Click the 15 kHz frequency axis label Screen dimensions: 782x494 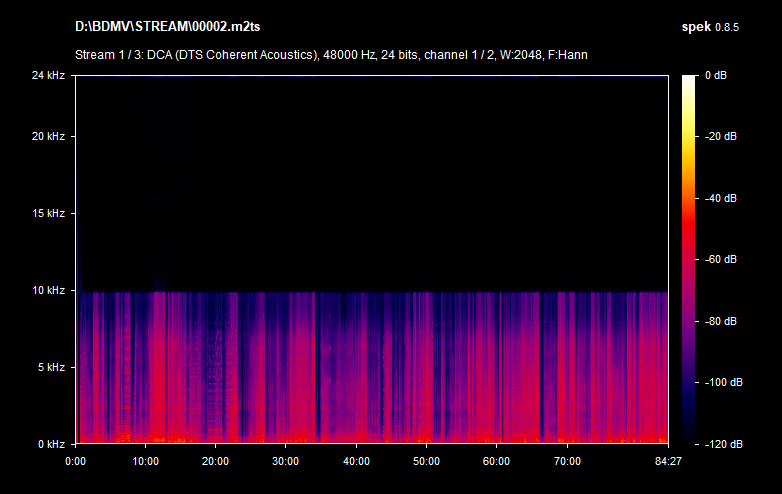tap(47, 213)
